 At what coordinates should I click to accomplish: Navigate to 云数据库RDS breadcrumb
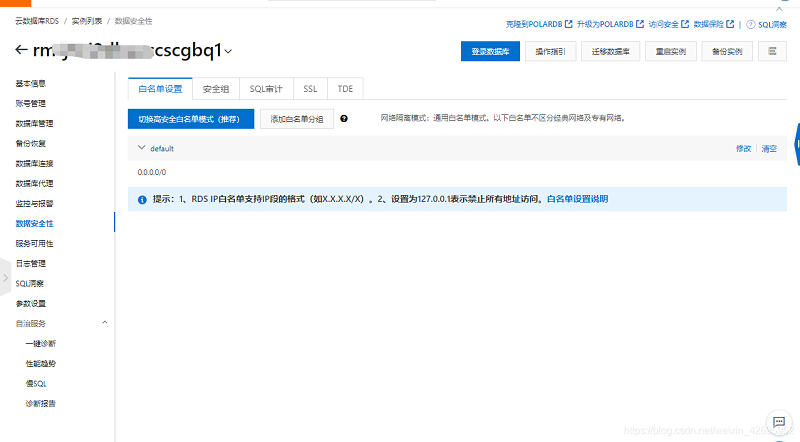(x=37, y=21)
